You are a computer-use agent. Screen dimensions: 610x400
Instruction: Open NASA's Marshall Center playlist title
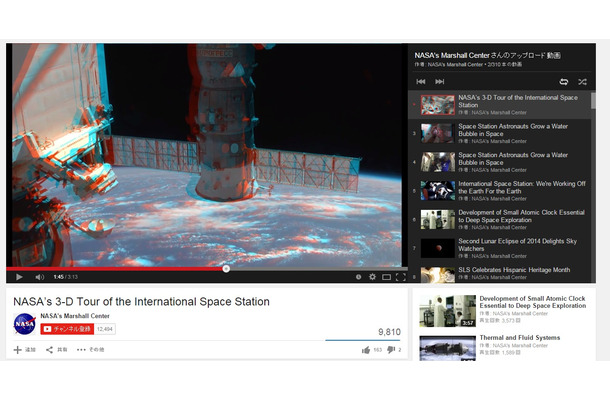pos(487,56)
